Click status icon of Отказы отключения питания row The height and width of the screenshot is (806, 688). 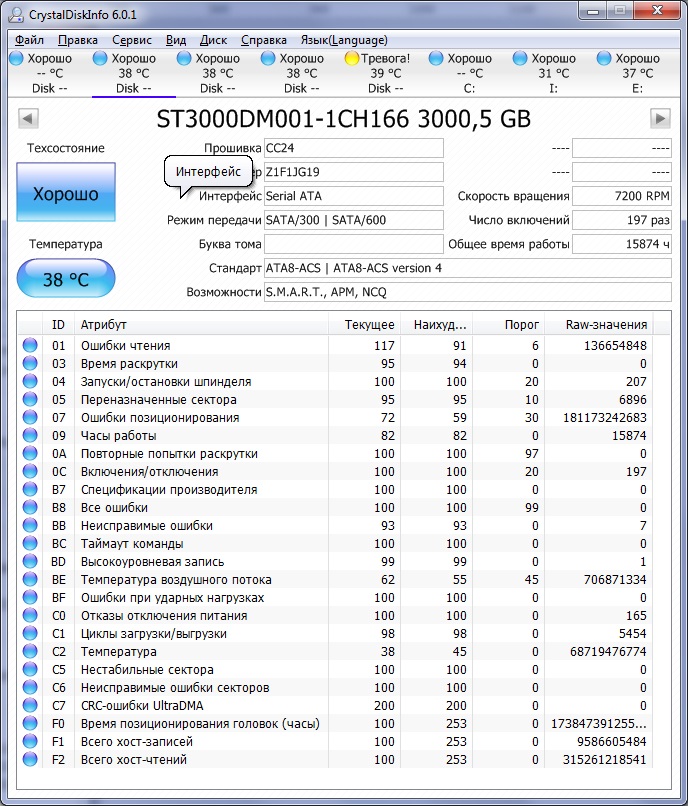(x=30, y=615)
